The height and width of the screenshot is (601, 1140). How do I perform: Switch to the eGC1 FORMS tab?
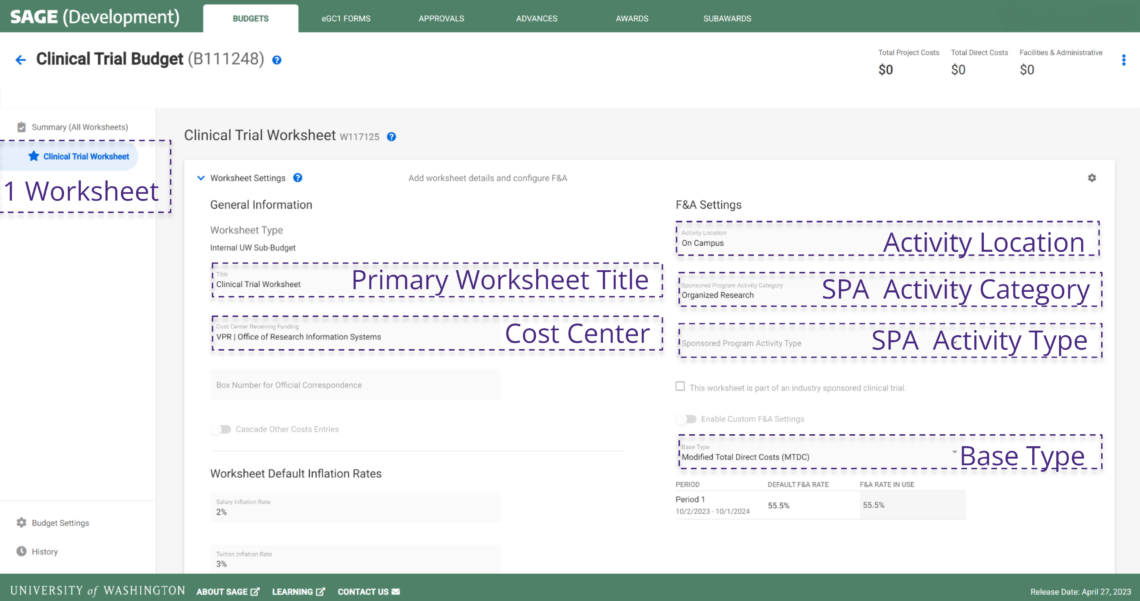point(345,17)
